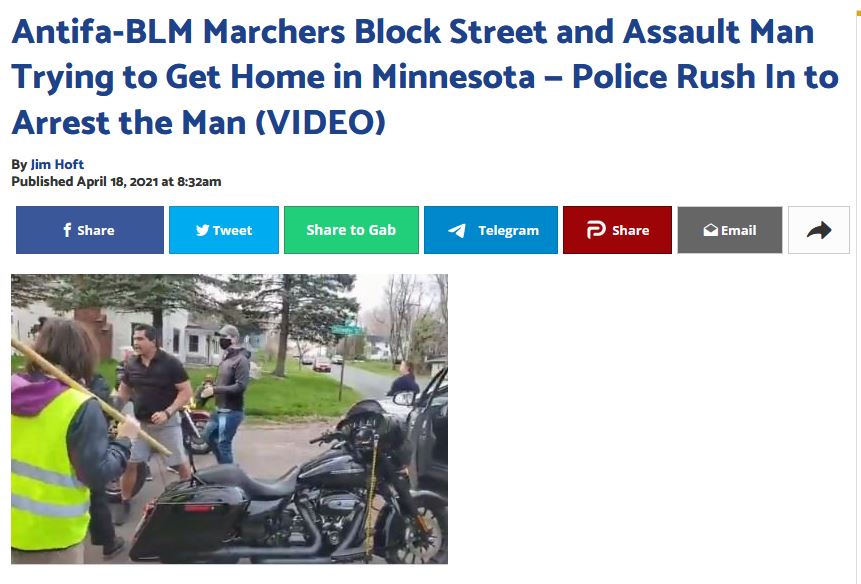The width and height of the screenshot is (861, 584).
Task: Click the Twitter bird icon
Action: coord(203,230)
